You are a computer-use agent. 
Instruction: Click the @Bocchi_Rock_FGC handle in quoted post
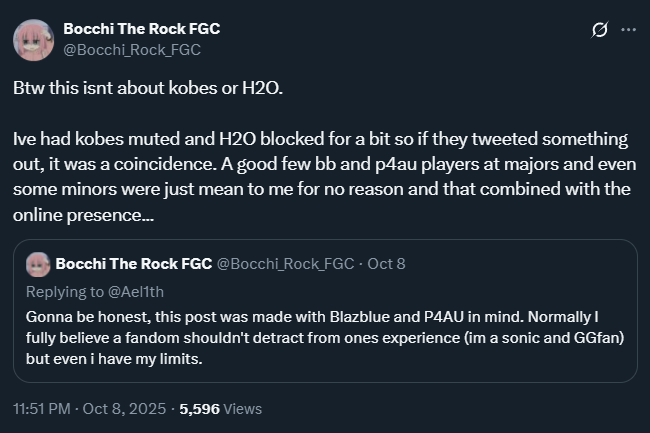285,264
